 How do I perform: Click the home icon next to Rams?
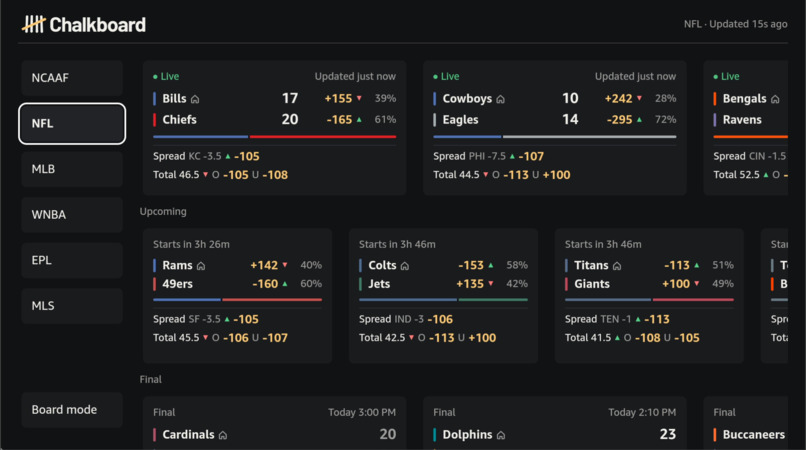[201, 265]
